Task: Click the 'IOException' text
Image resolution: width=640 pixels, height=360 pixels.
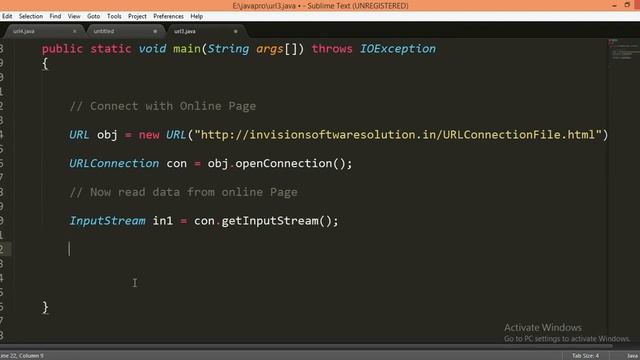Action: pyautogui.click(x=398, y=49)
